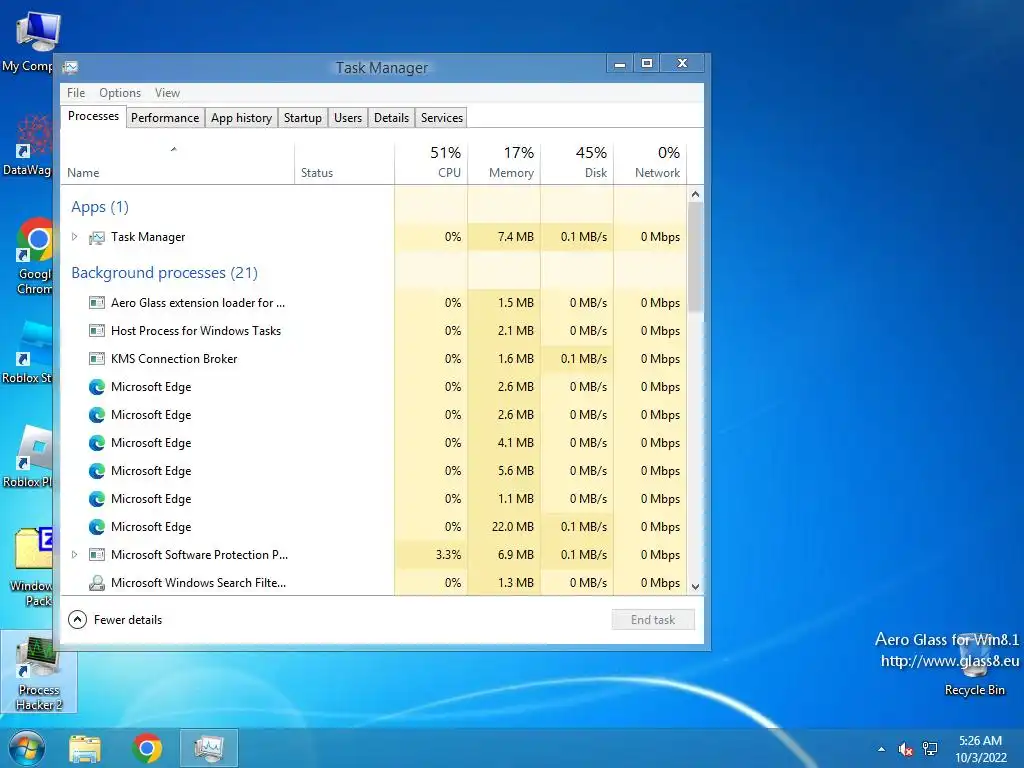Select the DataWag desktop shortcut
1024x768 pixels.
coord(27,146)
